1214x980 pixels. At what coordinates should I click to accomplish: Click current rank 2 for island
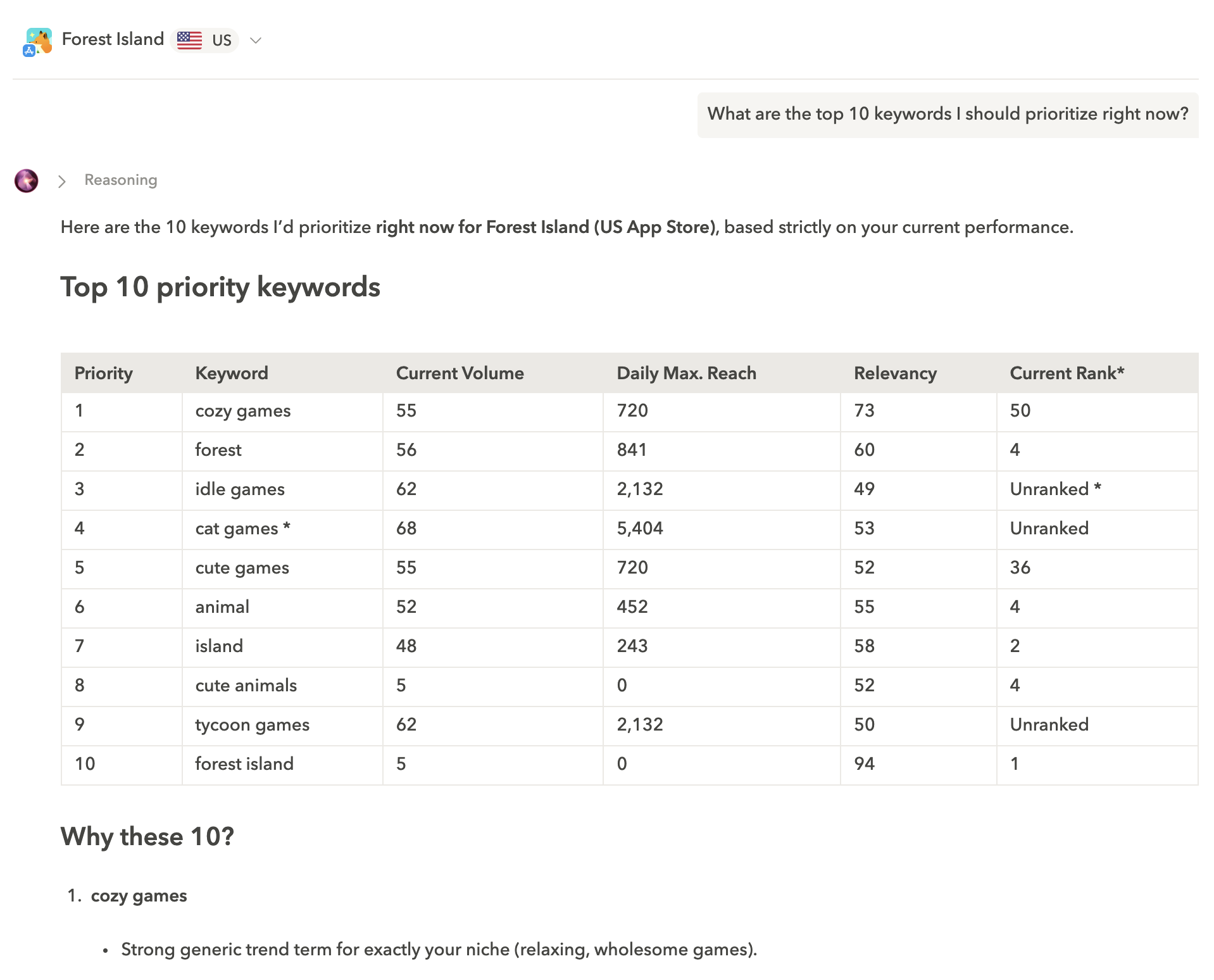[x=1015, y=646]
